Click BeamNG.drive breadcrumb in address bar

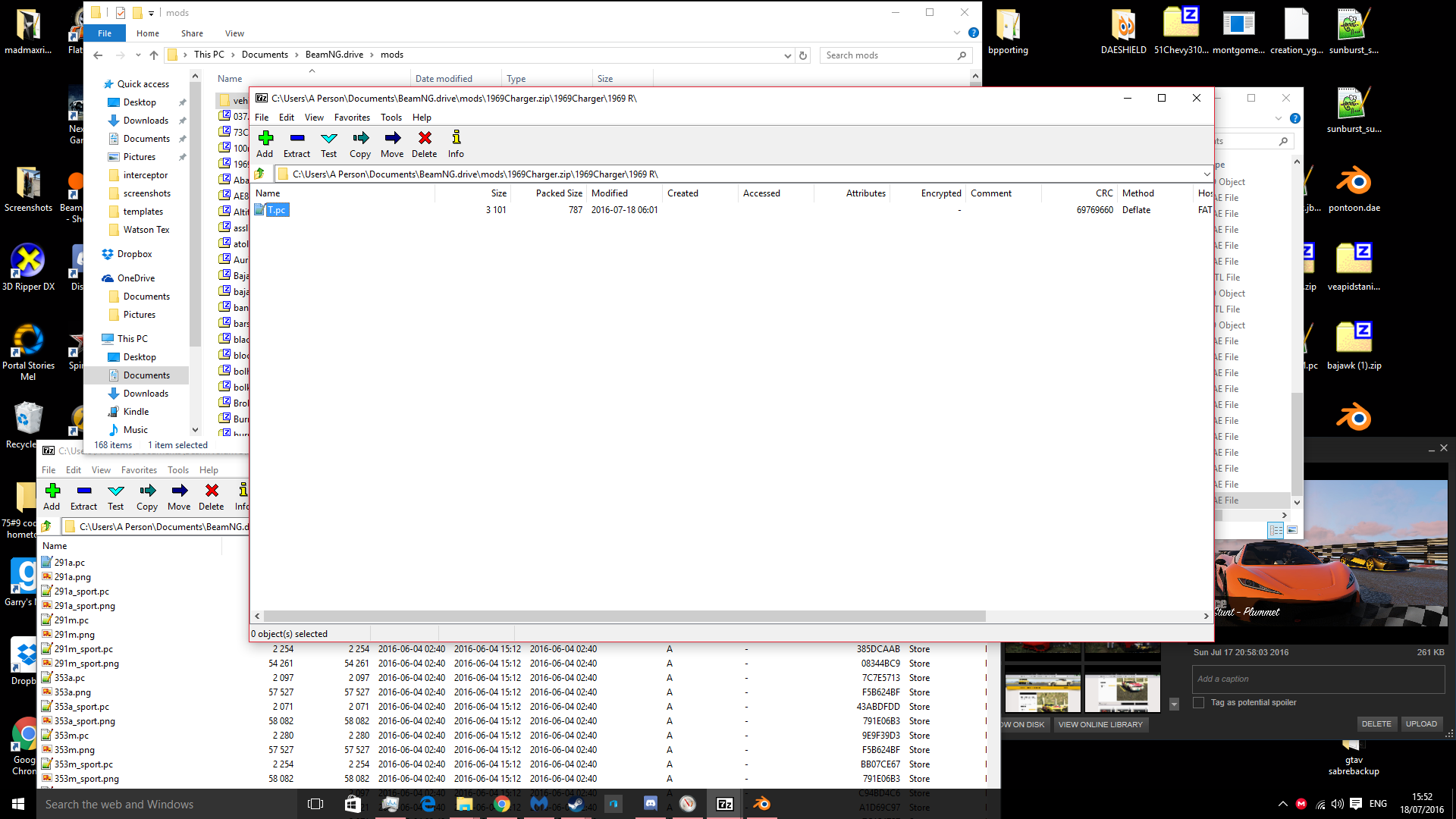point(334,55)
